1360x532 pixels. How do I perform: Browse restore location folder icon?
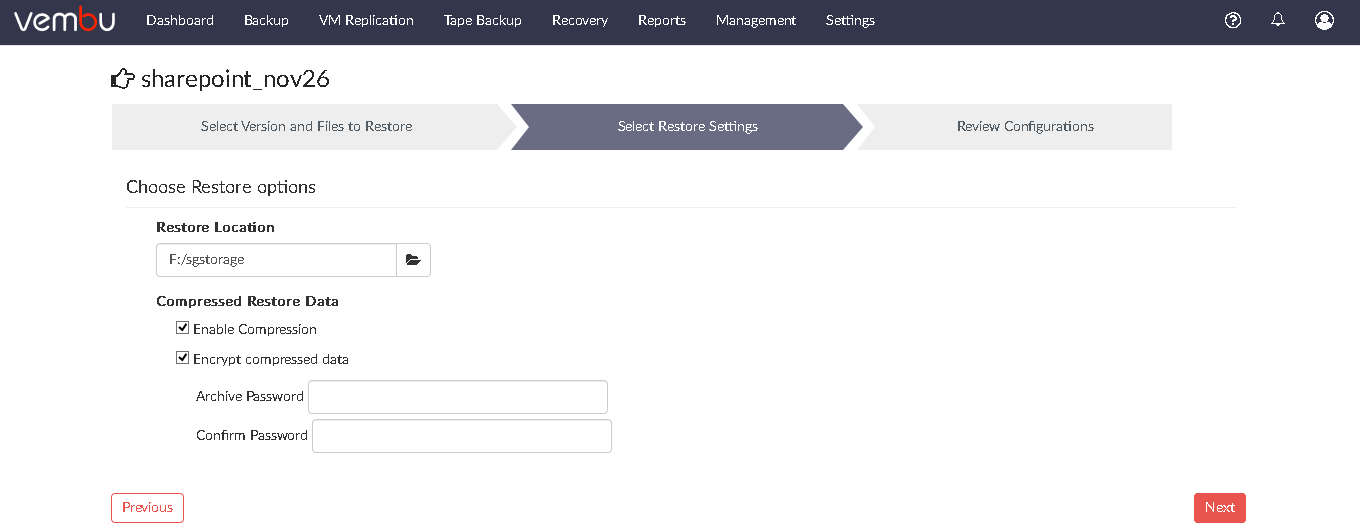tap(413, 260)
